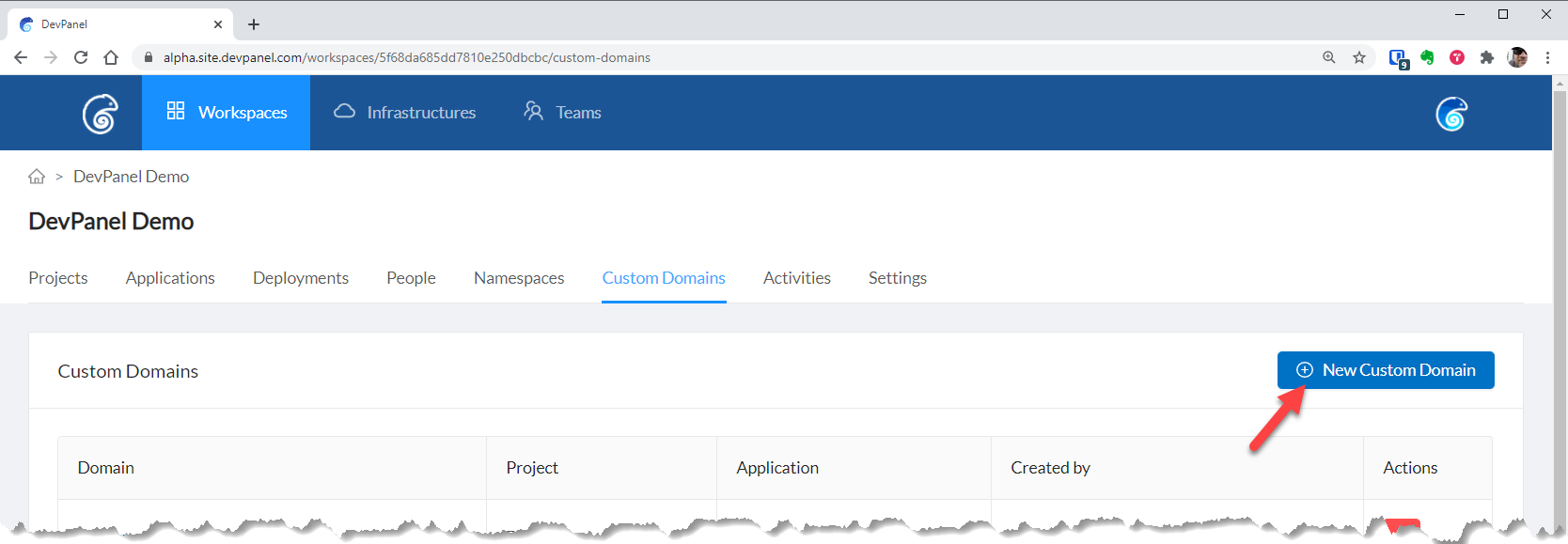Switch to the Projects tab

(x=58, y=278)
